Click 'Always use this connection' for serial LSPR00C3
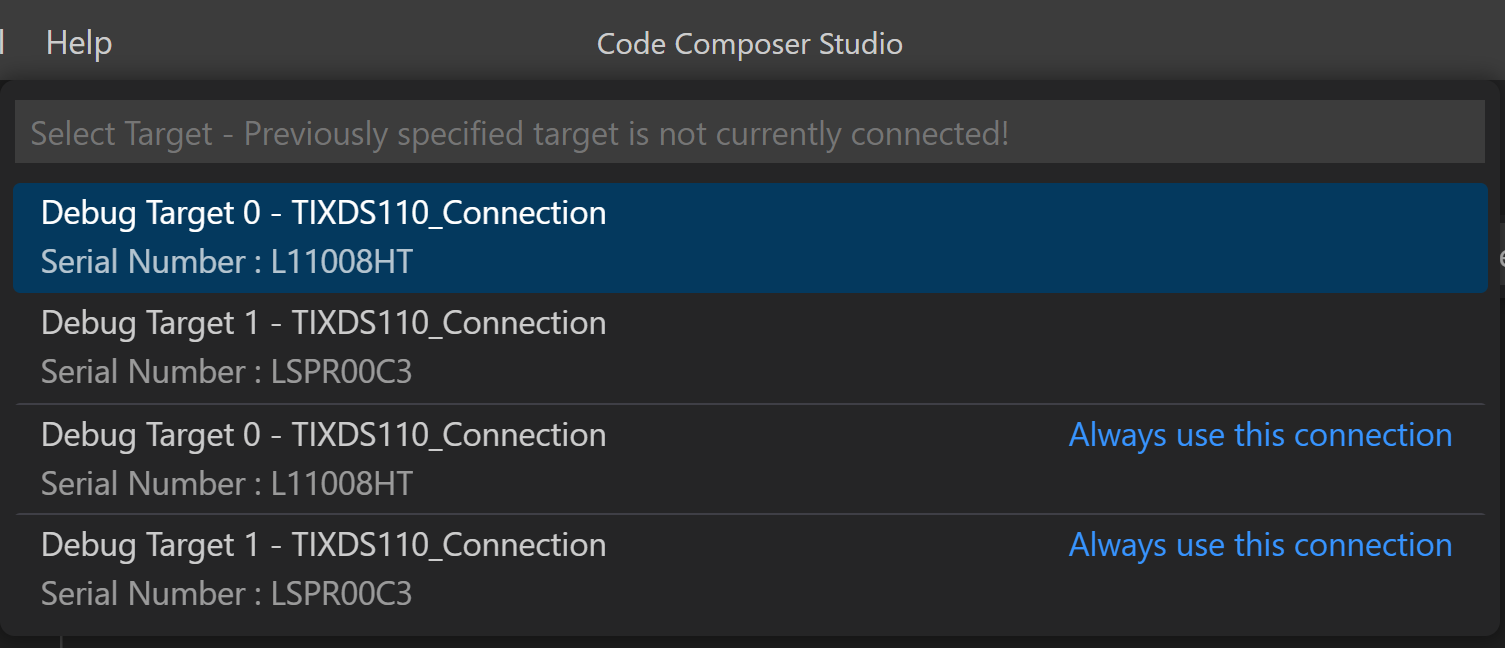Viewport: 1505px width, 648px height. pos(1260,544)
